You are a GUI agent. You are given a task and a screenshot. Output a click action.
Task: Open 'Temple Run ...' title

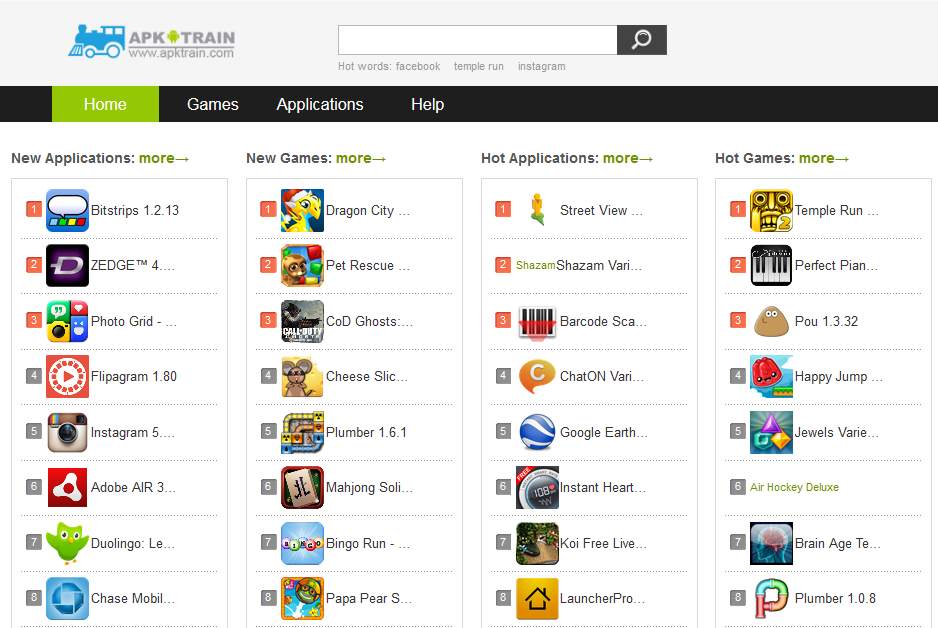(x=836, y=211)
